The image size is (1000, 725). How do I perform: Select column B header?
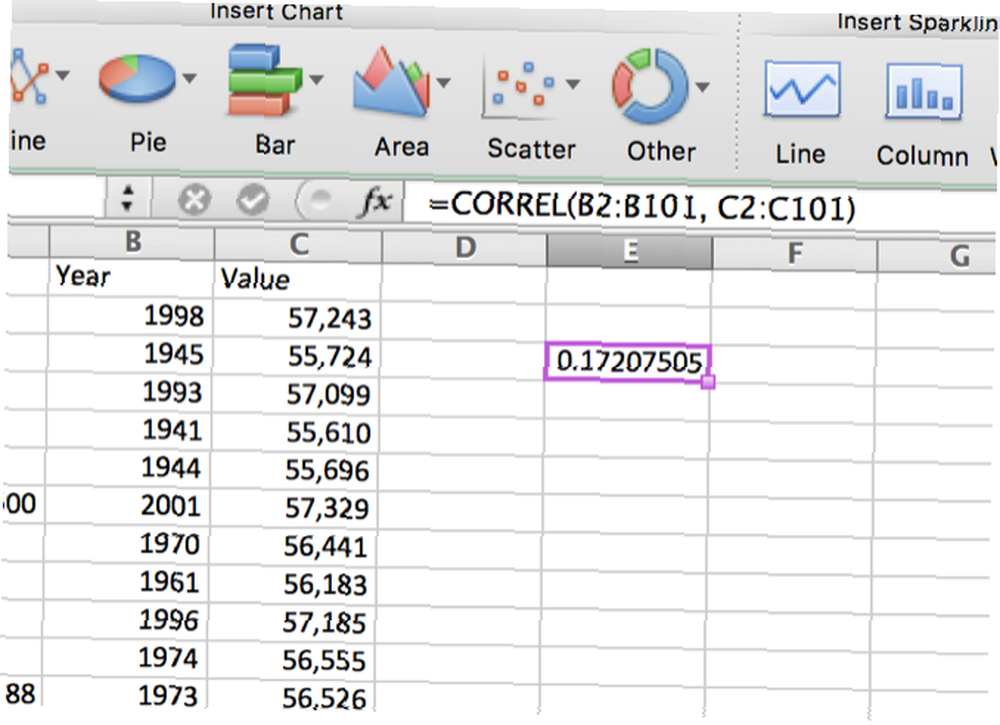click(x=132, y=241)
